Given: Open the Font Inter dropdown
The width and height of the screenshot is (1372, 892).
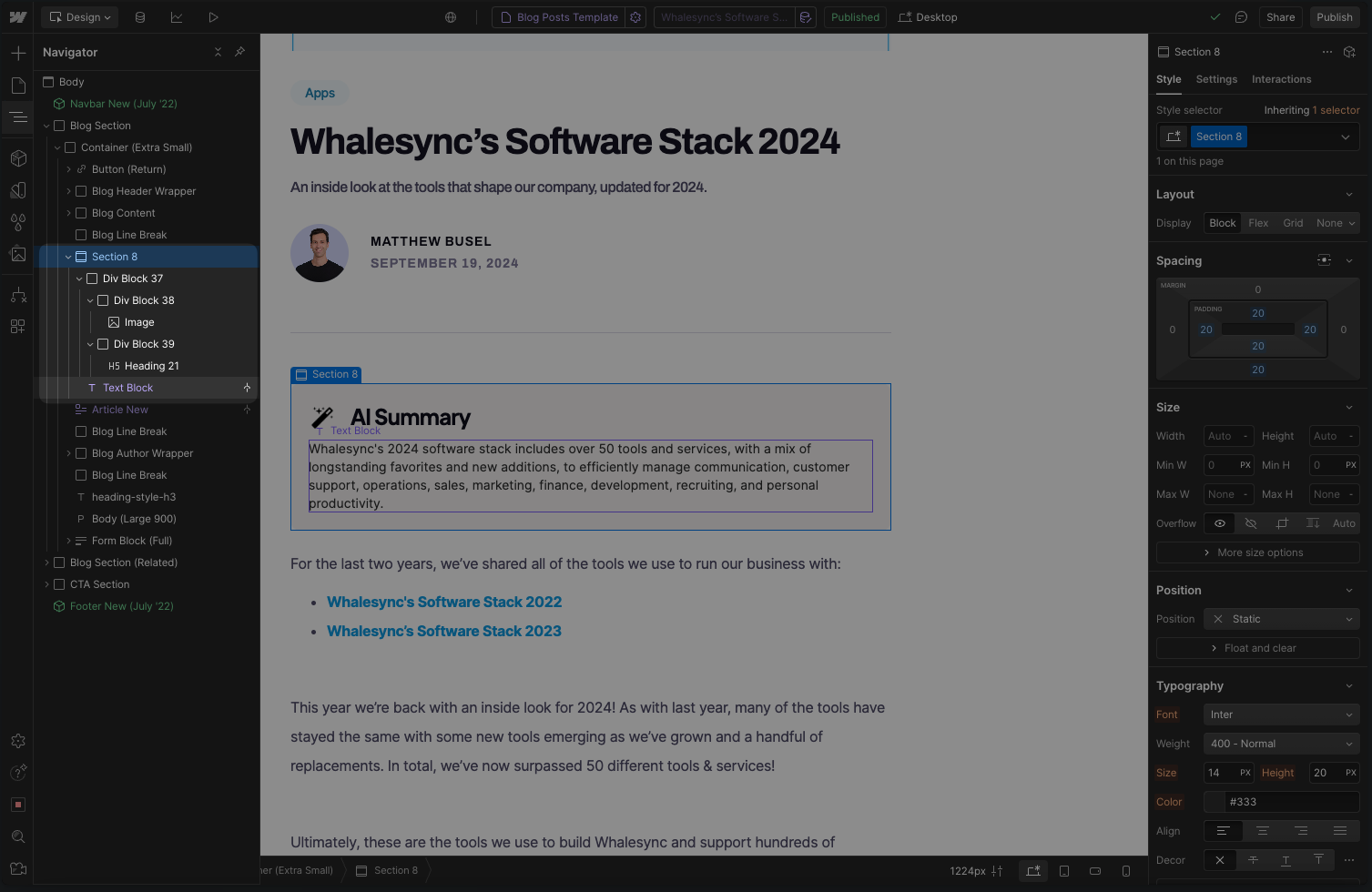Looking at the screenshot, I should click(x=1281, y=715).
